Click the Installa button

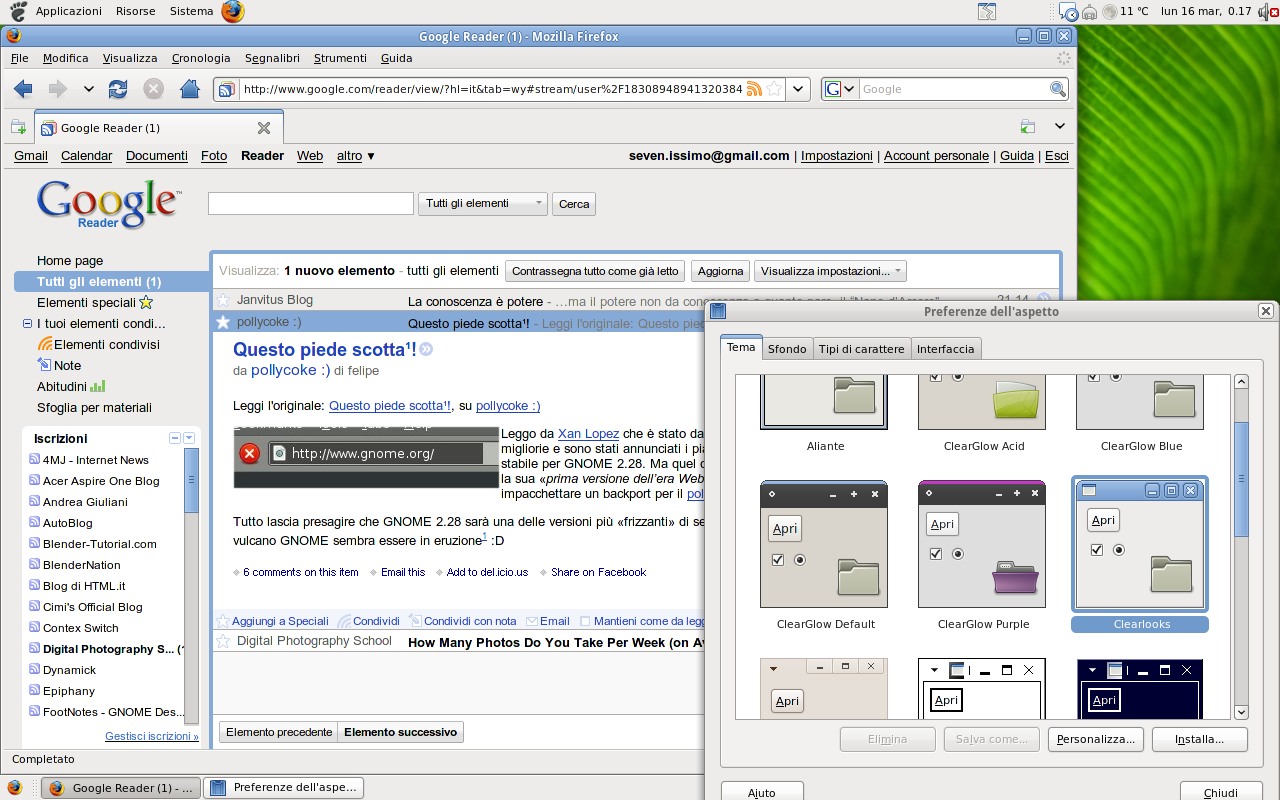coord(1200,739)
